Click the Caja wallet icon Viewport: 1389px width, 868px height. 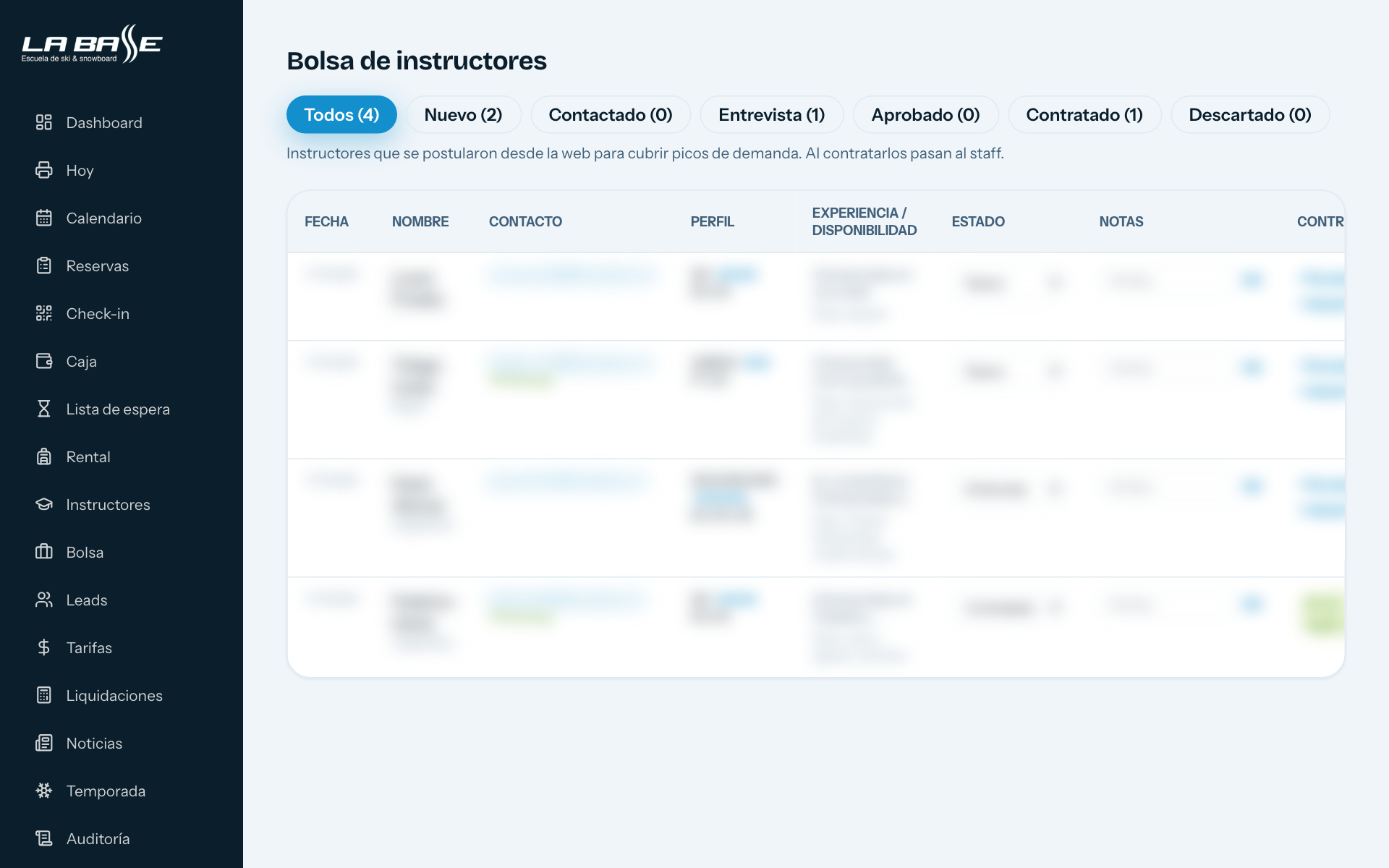click(x=44, y=361)
